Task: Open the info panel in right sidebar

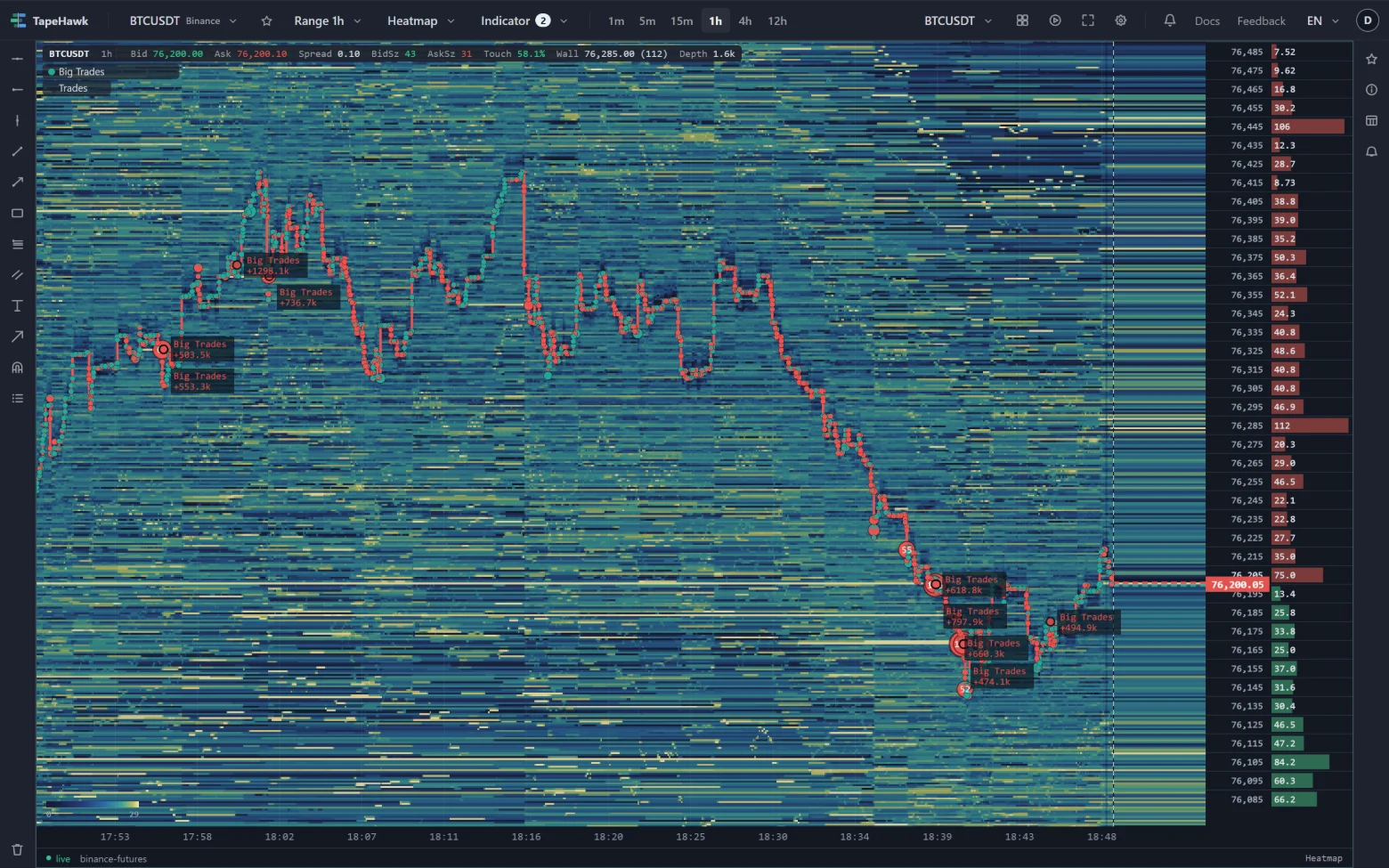Action: (1371, 90)
